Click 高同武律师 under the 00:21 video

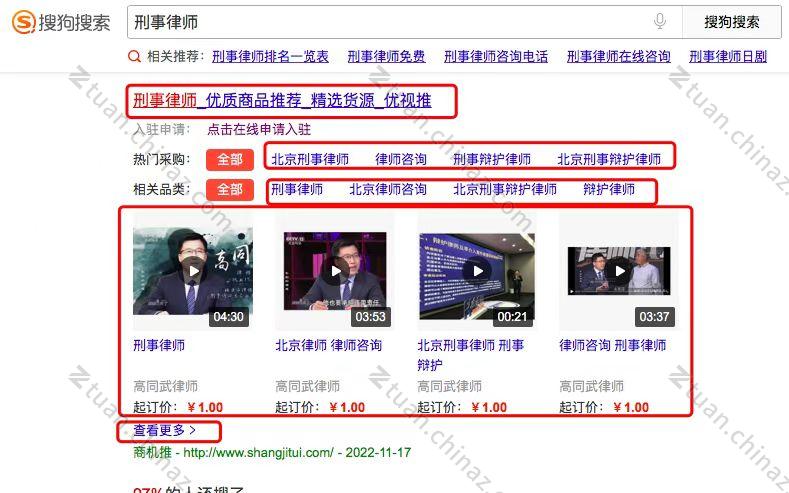coord(449,386)
